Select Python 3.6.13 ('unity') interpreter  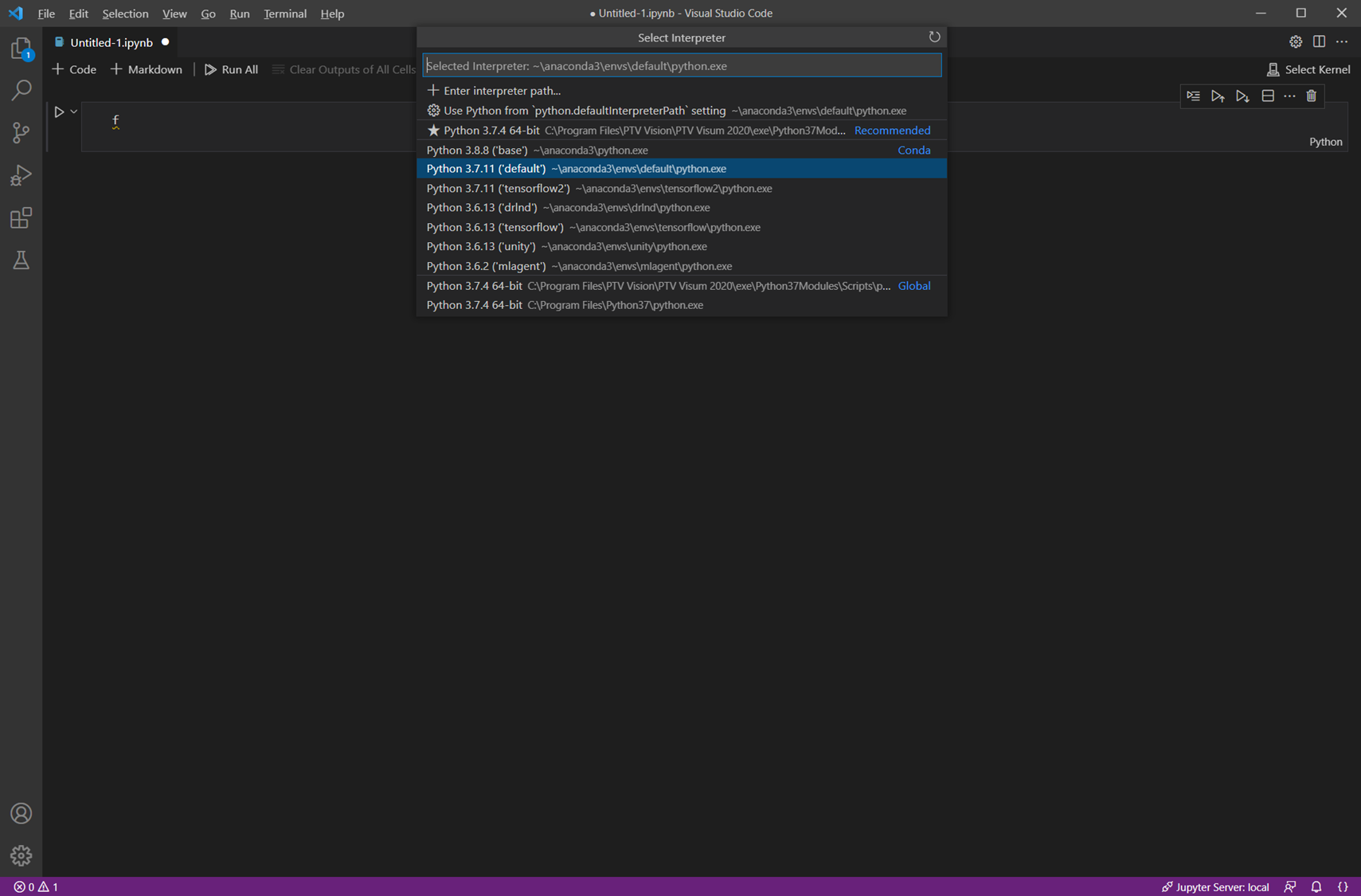click(x=682, y=247)
